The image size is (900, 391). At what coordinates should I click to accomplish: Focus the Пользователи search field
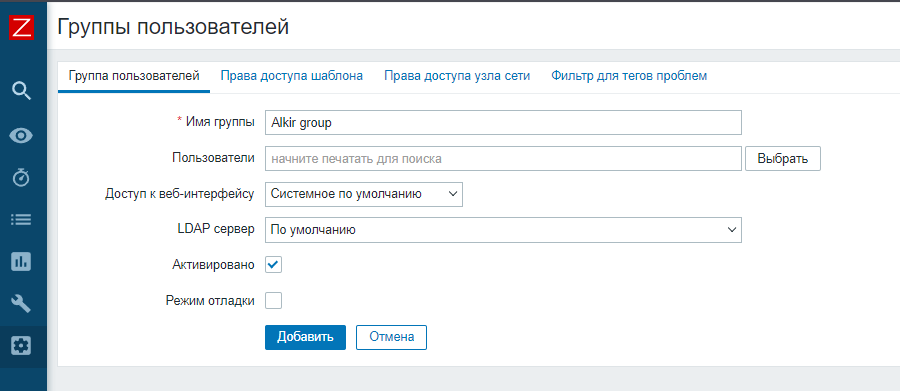tap(503, 158)
